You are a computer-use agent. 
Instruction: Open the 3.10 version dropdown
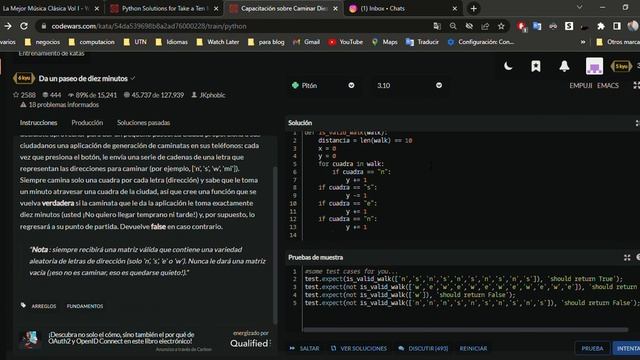coord(409,85)
